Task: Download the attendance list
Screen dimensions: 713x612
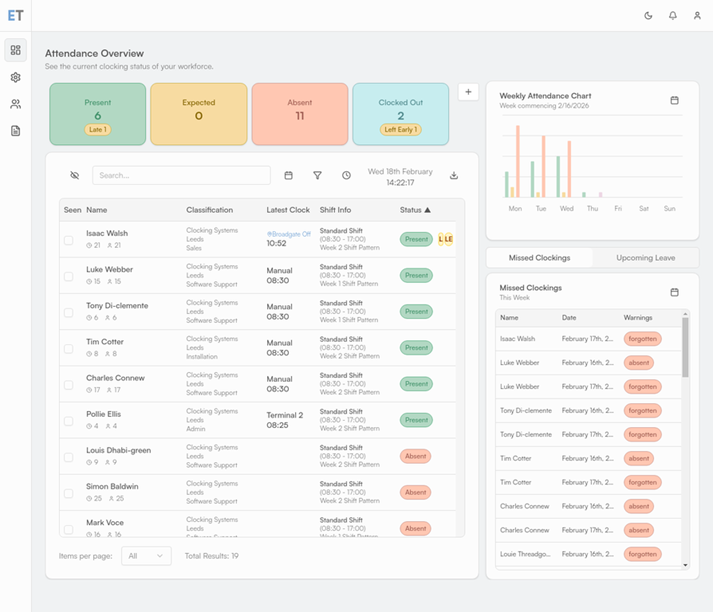Action: click(x=454, y=176)
